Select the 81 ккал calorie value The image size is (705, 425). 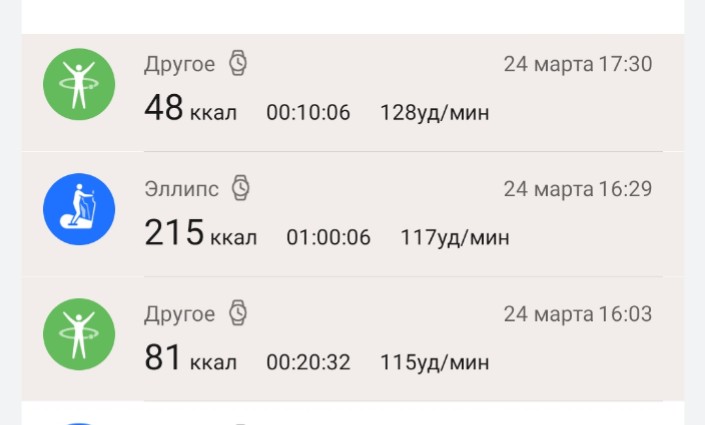190,360
